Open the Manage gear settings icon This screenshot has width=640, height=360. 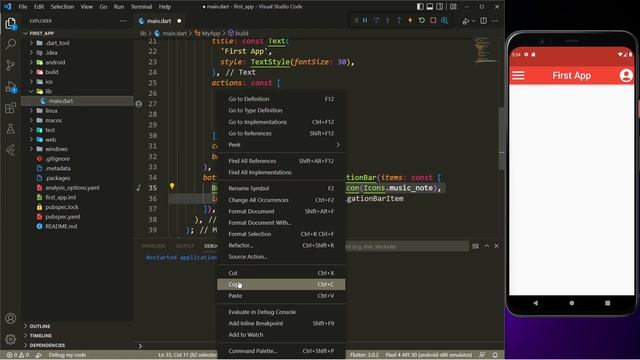point(11,339)
